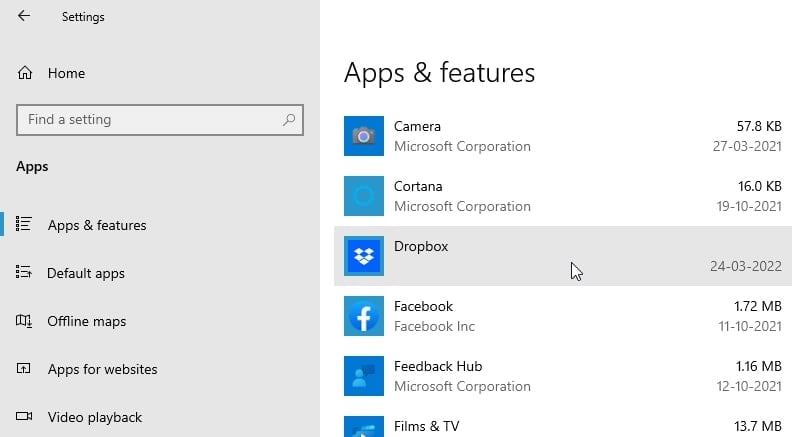Screen dimensions: 808x437
Task: Open Video playback settings
Action: click(95, 417)
